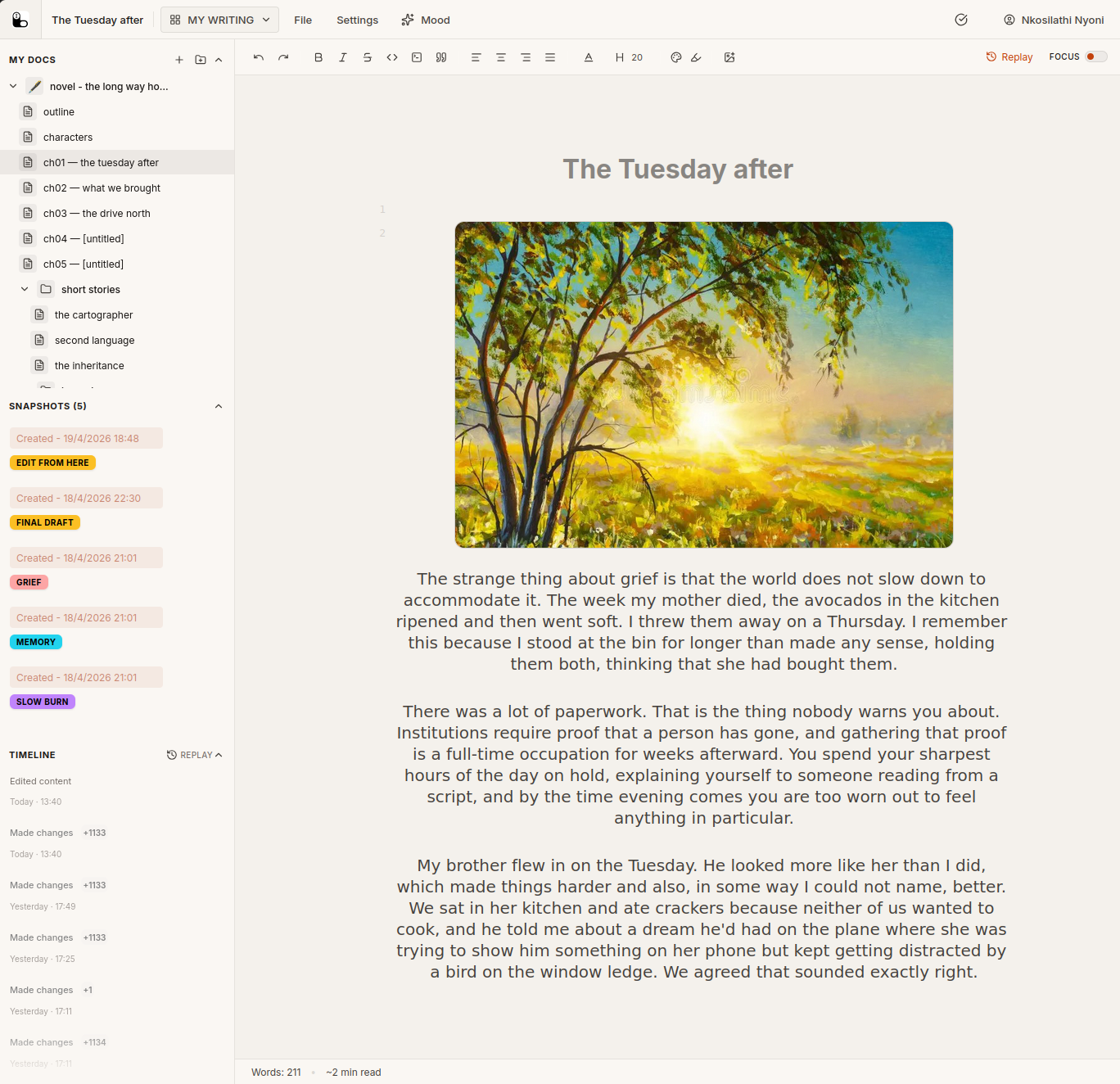Open the My Writing workspace dropdown

[x=219, y=20]
